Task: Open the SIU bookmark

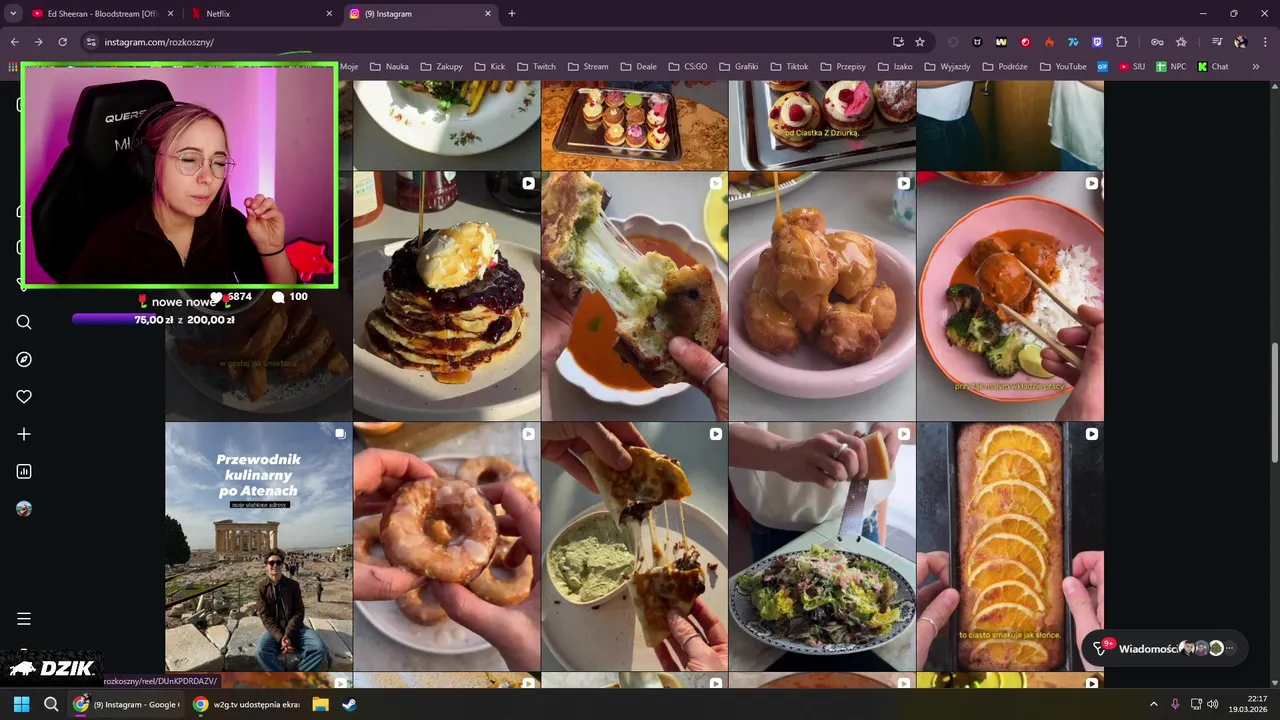Action: coord(1132,67)
